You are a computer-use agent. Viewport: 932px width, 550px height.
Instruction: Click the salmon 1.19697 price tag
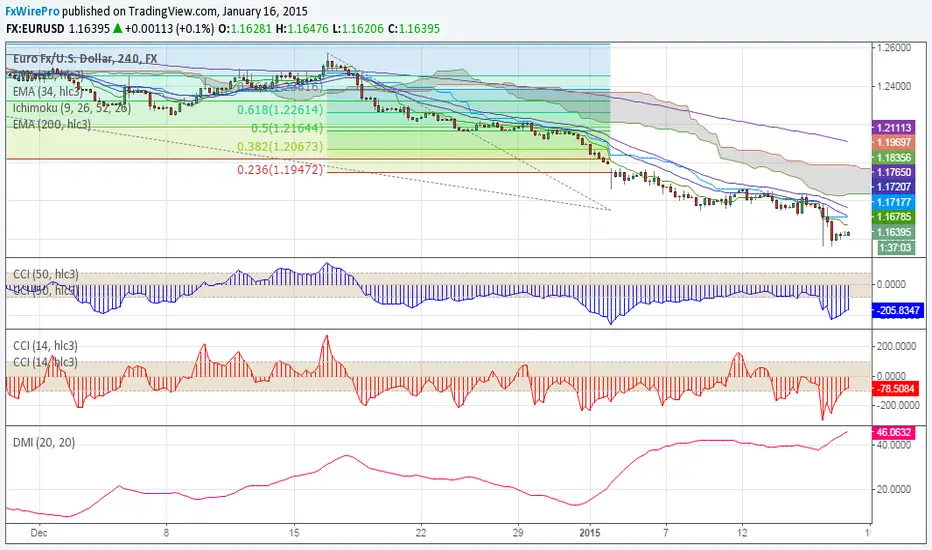tap(894, 142)
